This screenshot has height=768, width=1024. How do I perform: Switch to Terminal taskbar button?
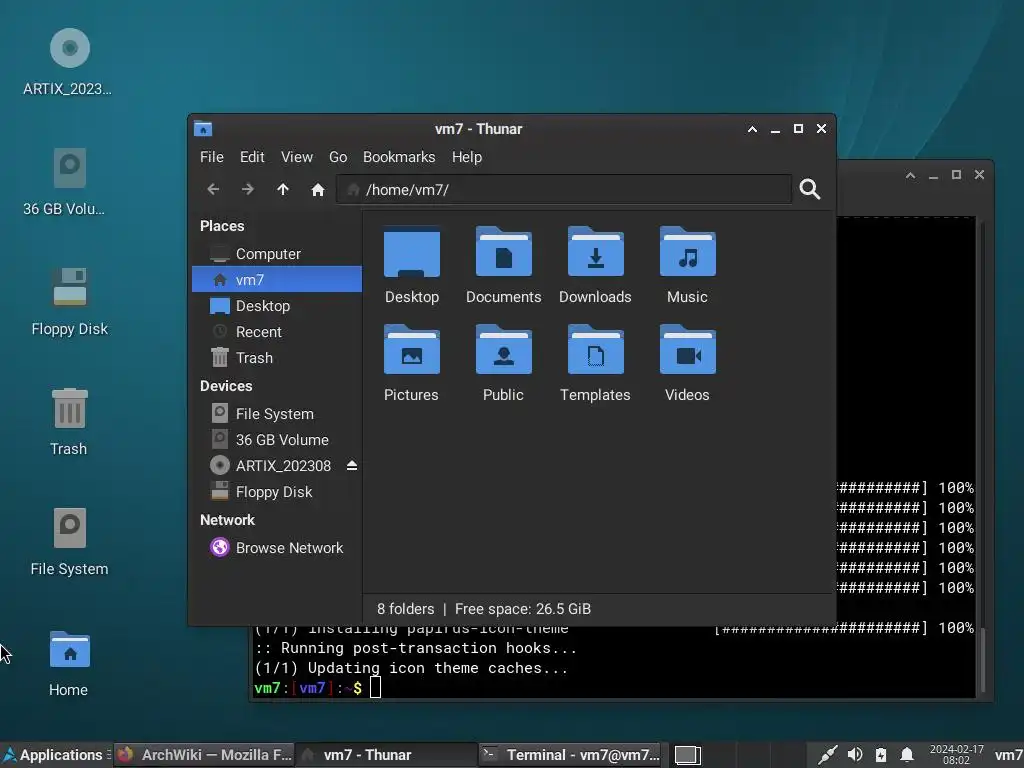pyautogui.click(x=570, y=755)
